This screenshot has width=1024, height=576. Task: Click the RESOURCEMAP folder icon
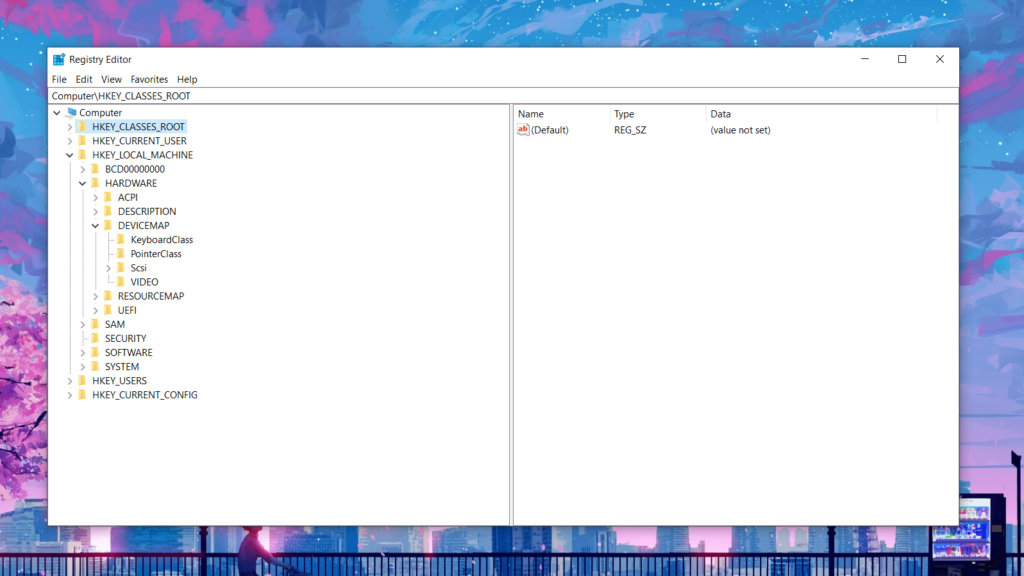108,296
